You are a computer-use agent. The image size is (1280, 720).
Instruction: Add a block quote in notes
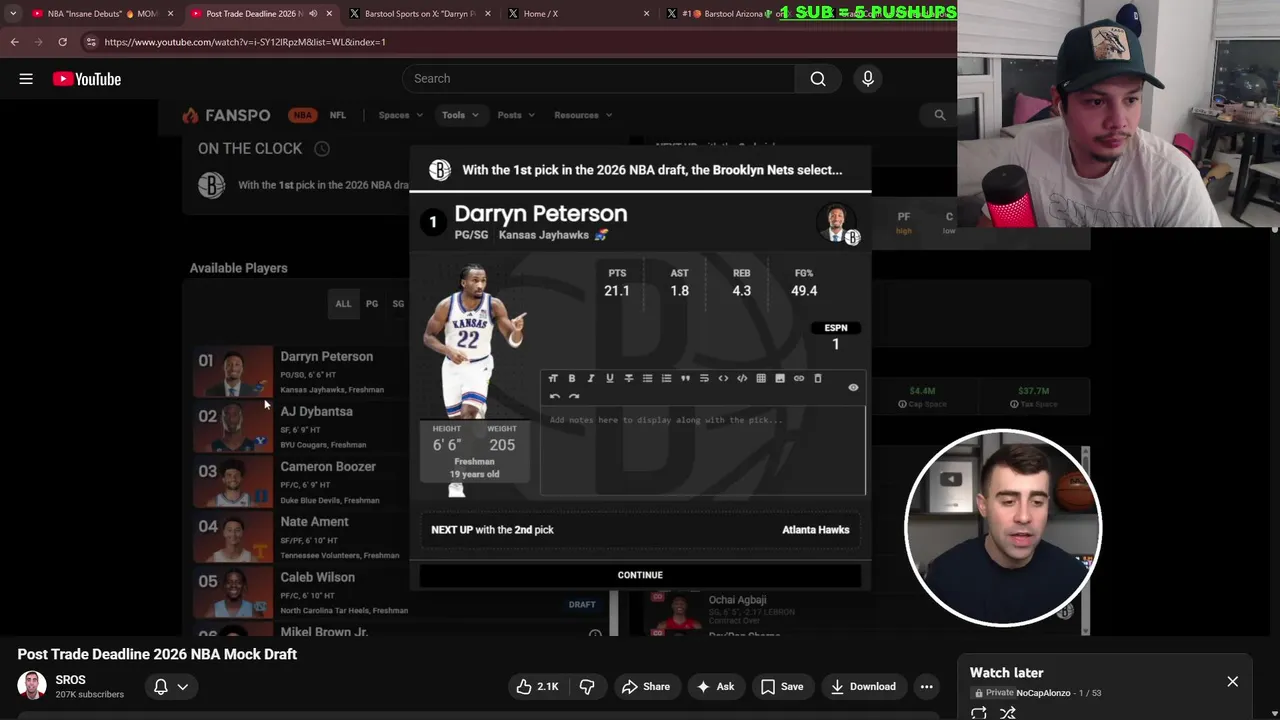[685, 378]
